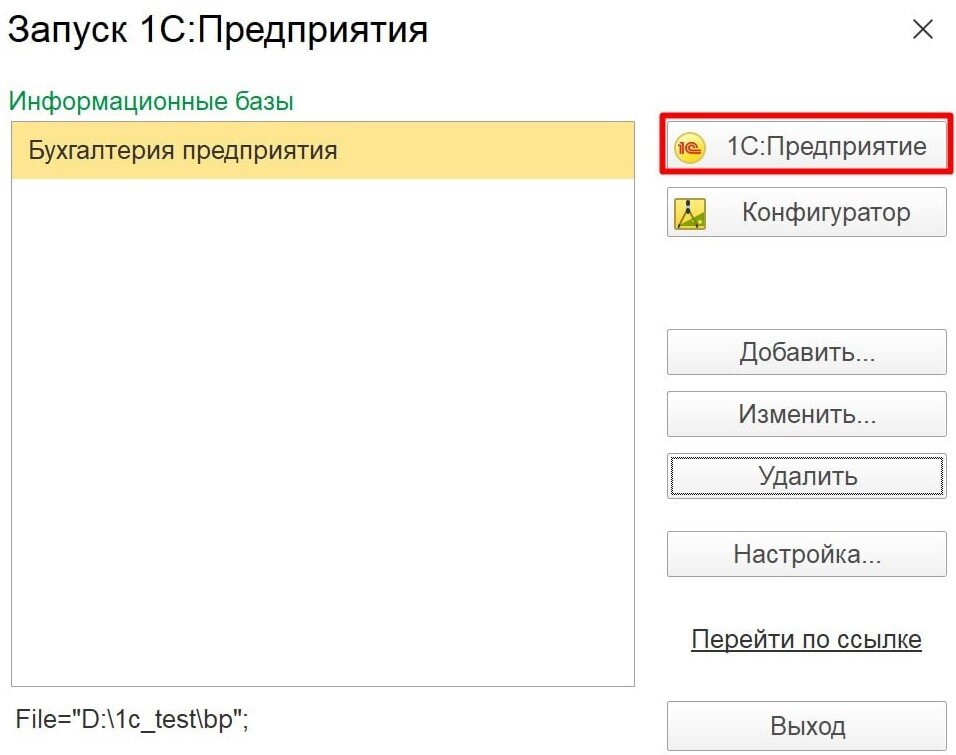The height and width of the screenshot is (755, 956).
Task: Select Бухгалтерия предприятия in the list
Action: click(x=323, y=151)
